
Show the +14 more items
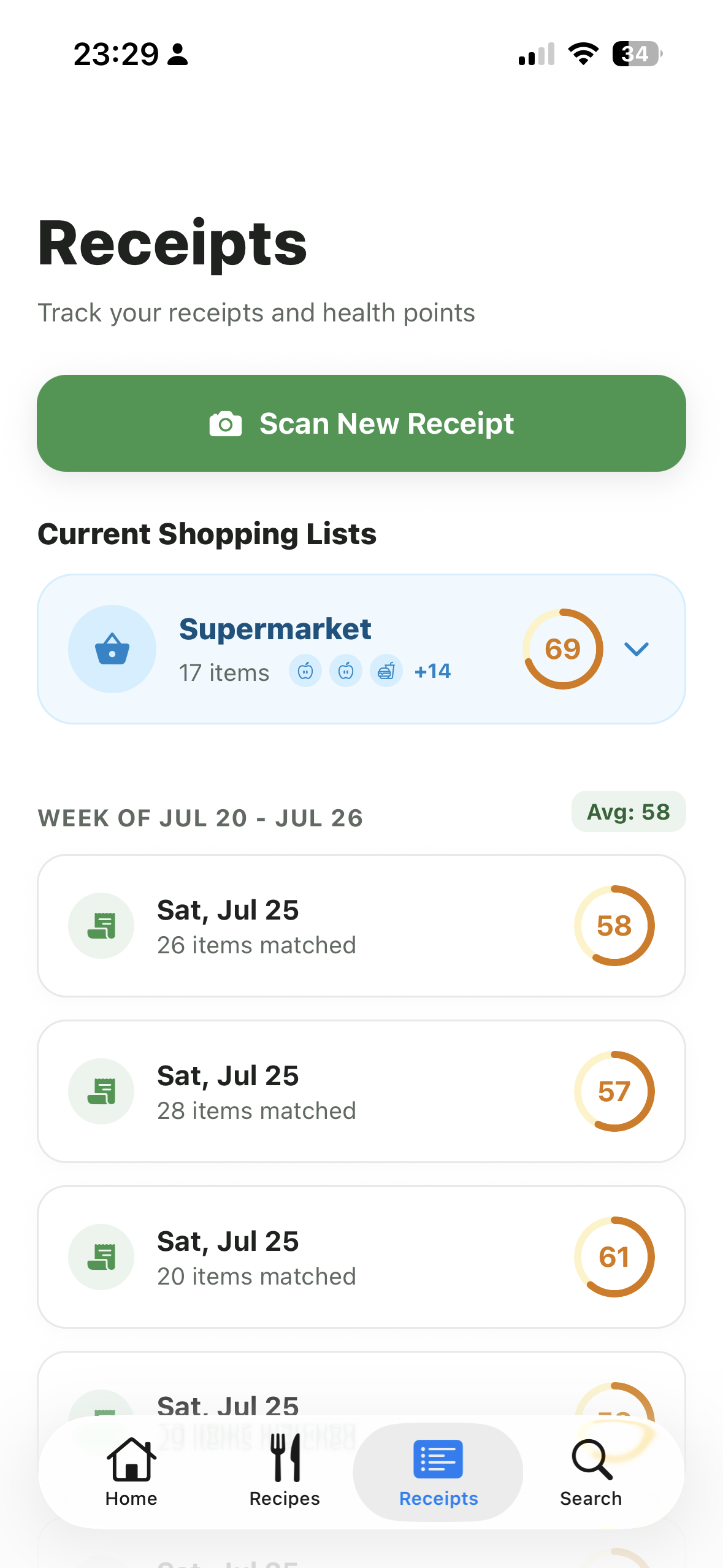432,671
